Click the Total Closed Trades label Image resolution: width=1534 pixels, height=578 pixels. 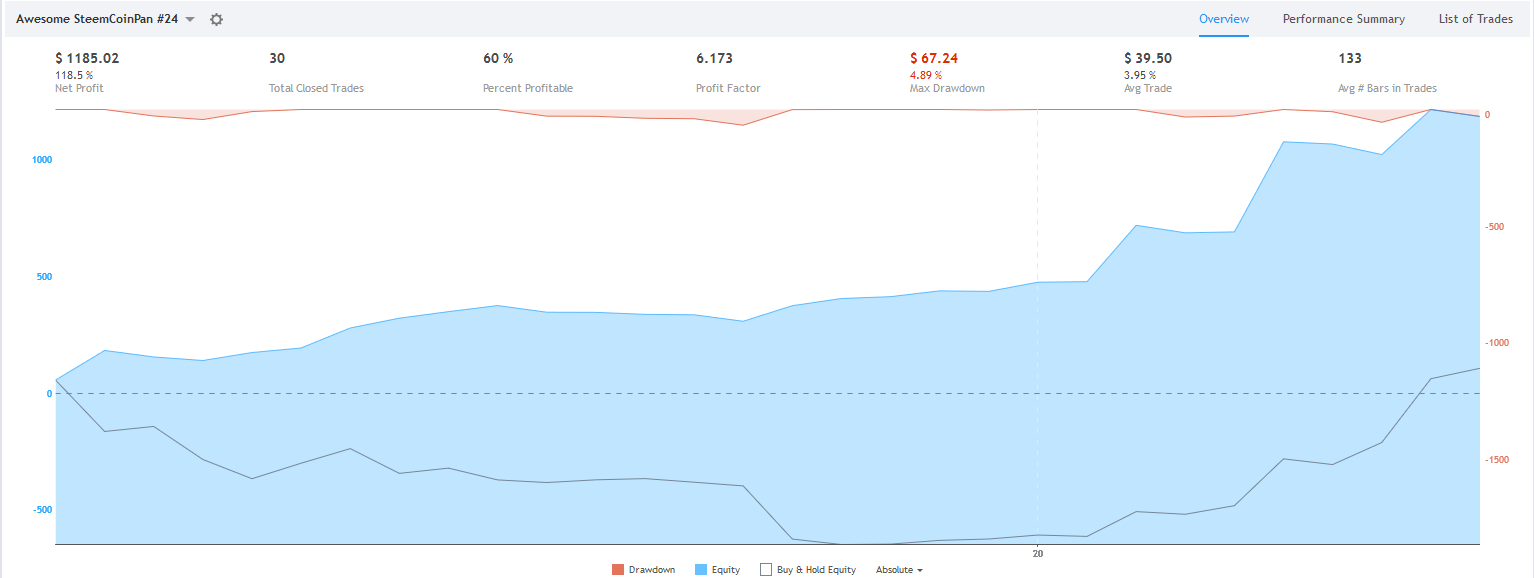(316, 88)
